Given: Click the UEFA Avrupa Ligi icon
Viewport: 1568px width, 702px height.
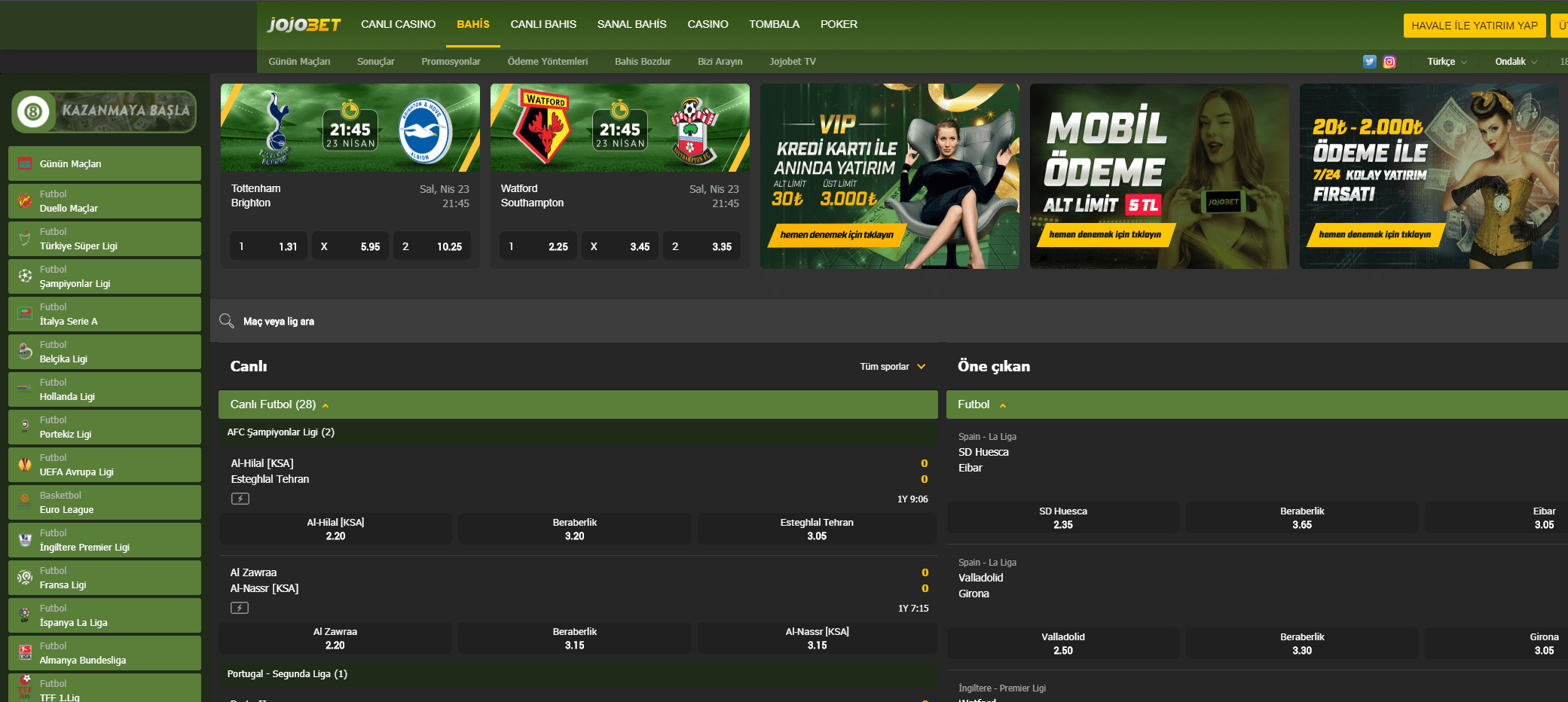Looking at the screenshot, I should click(25, 464).
